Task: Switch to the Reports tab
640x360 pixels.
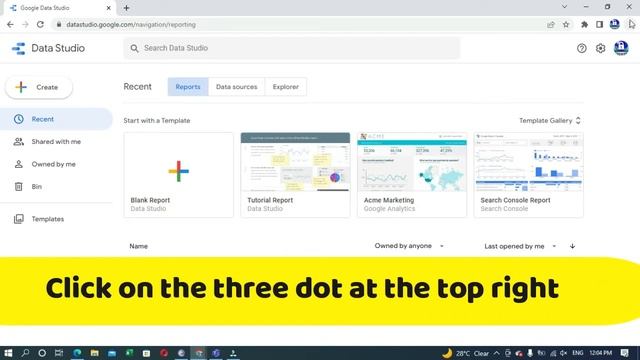Action: pyautogui.click(x=188, y=87)
